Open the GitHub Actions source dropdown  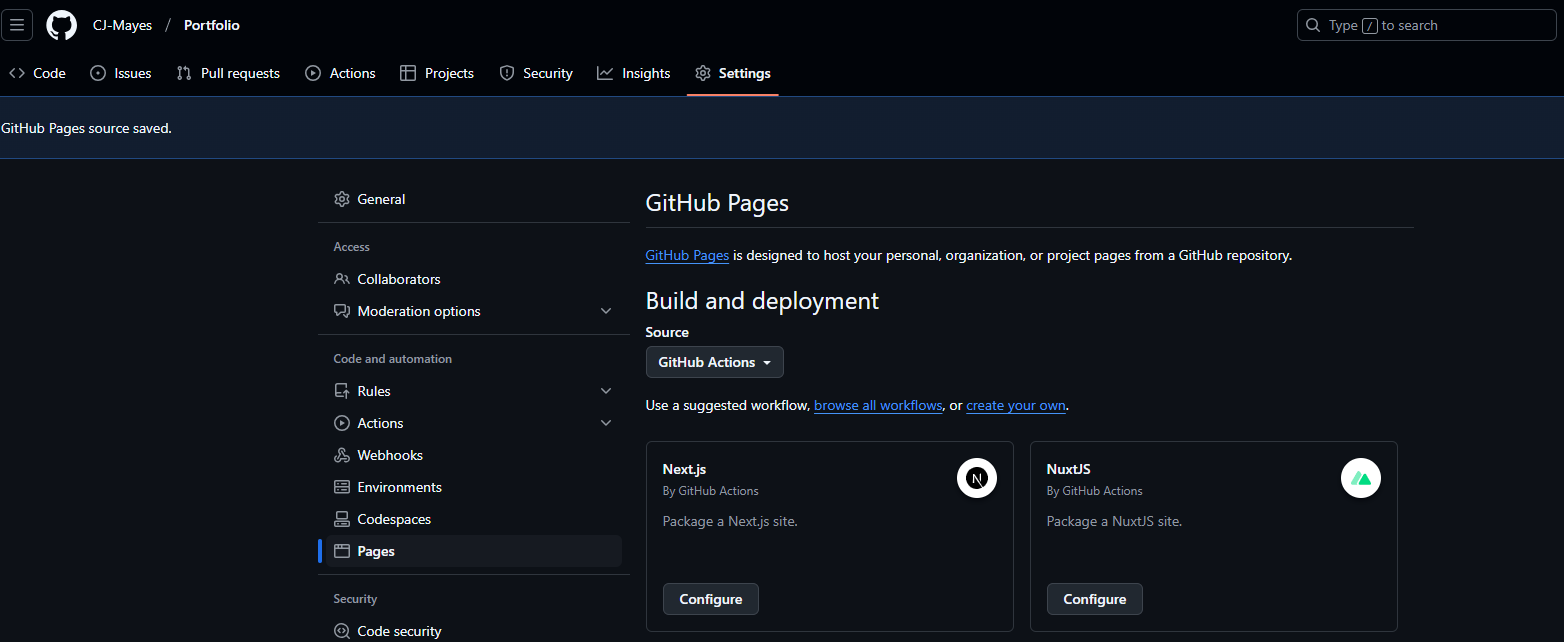pos(714,362)
